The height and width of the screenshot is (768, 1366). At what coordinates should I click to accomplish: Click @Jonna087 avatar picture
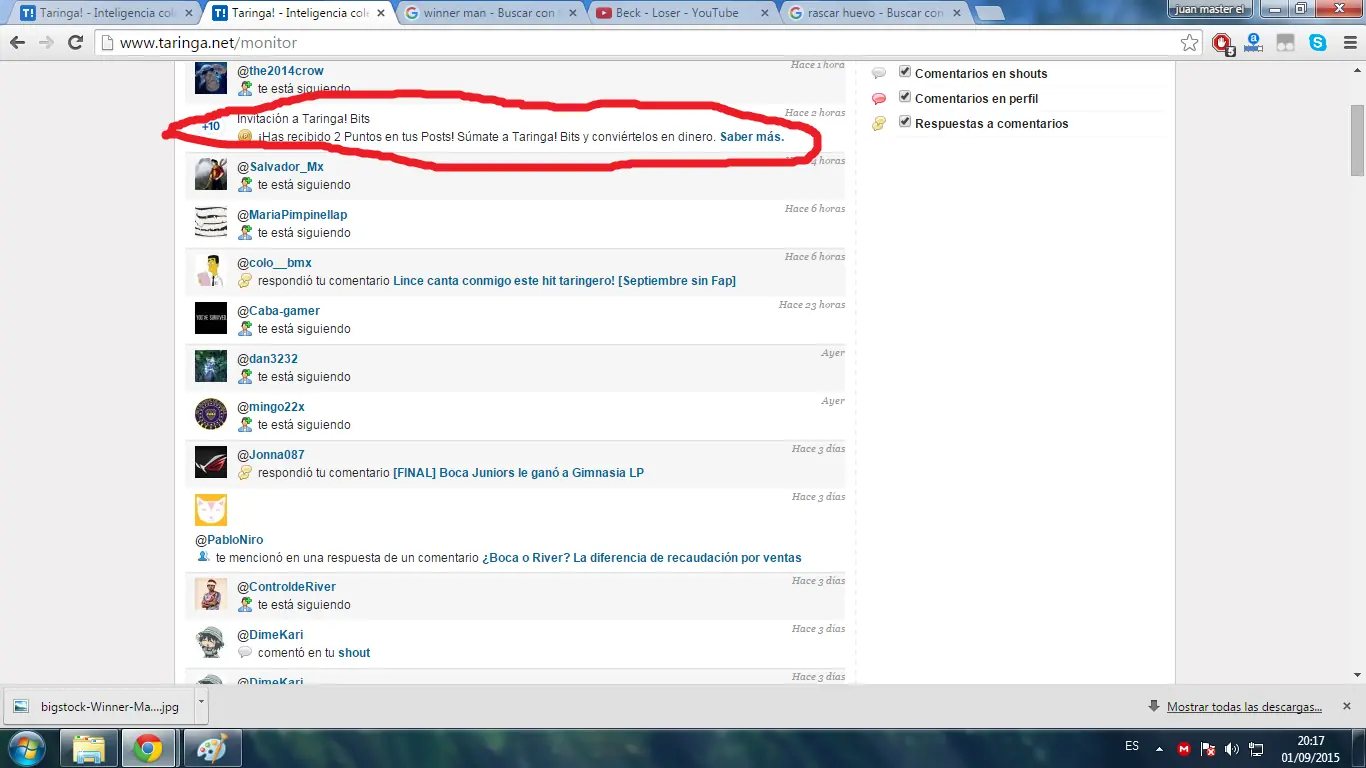coord(211,462)
